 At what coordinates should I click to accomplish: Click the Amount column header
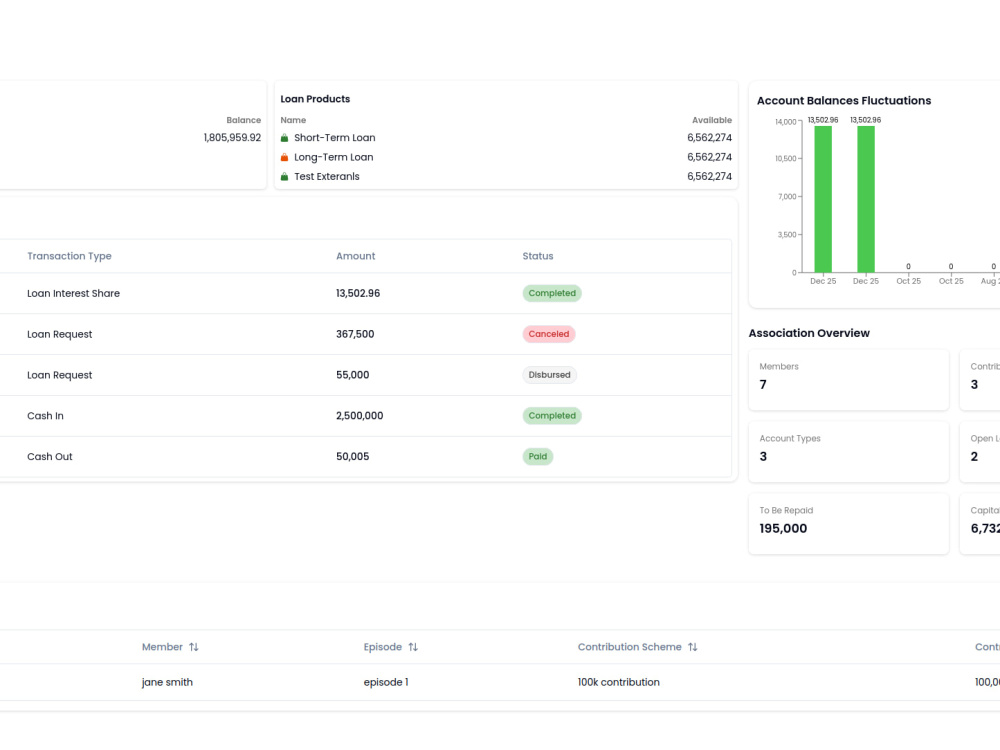tap(355, 256)
